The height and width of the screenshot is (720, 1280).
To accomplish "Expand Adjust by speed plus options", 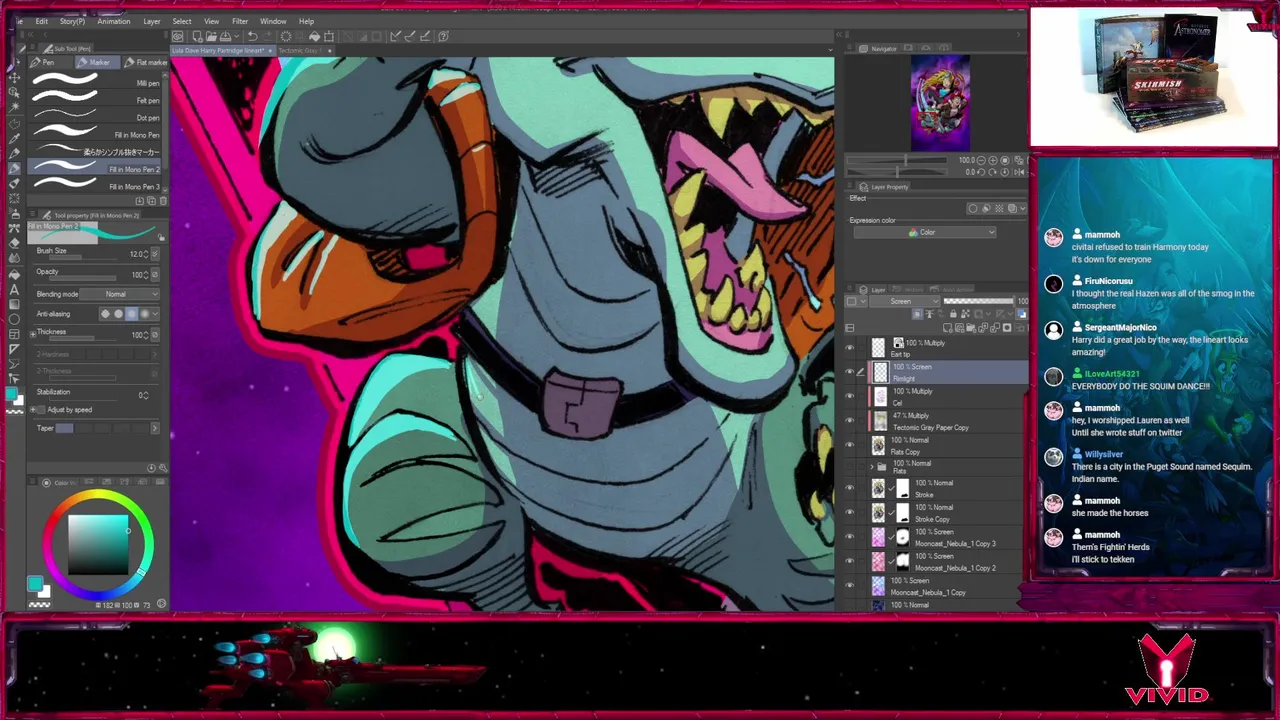I will pos(31,410).
